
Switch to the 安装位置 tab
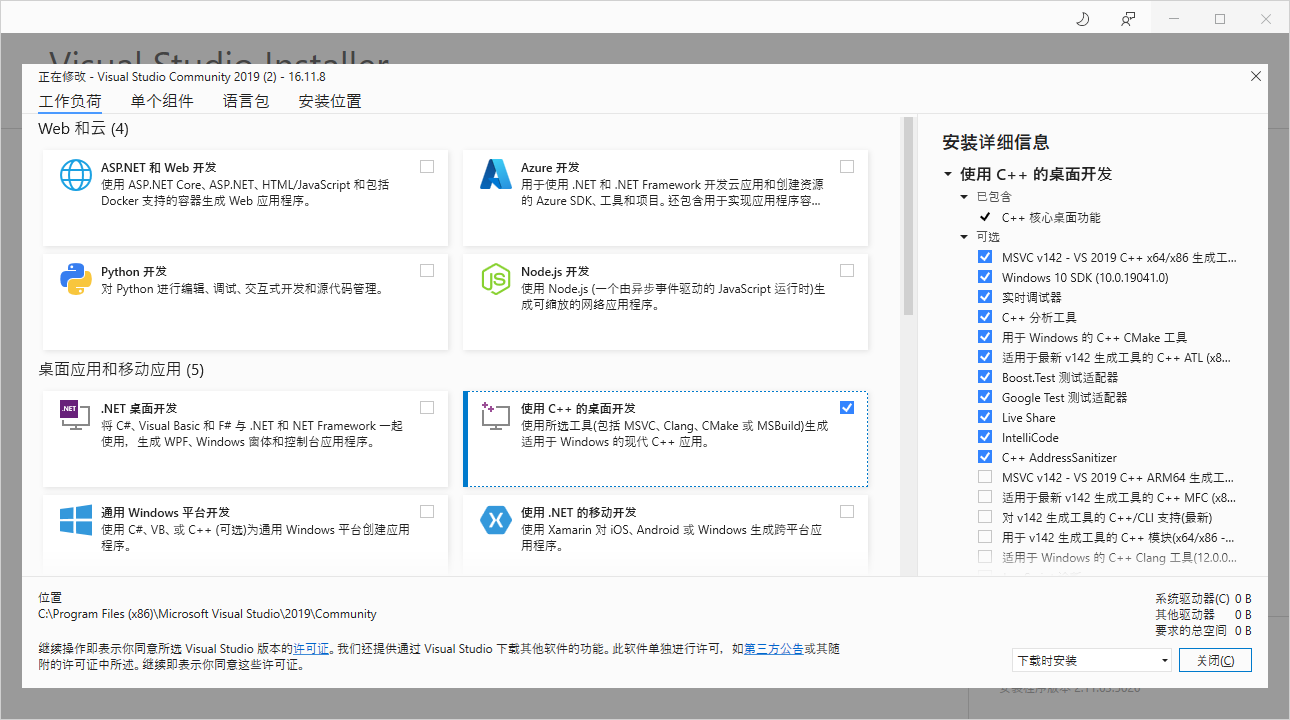[330, 101]
